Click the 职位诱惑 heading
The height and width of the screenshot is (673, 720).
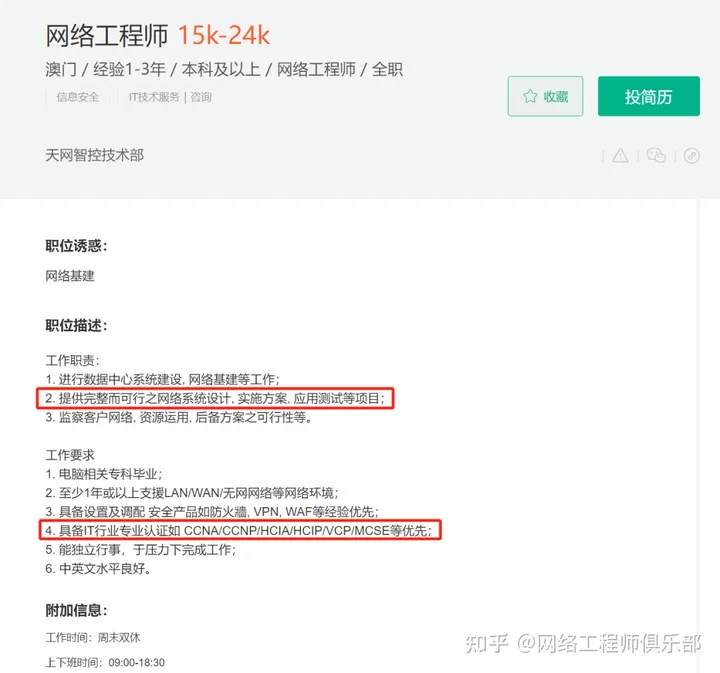(x=76, y=246)
